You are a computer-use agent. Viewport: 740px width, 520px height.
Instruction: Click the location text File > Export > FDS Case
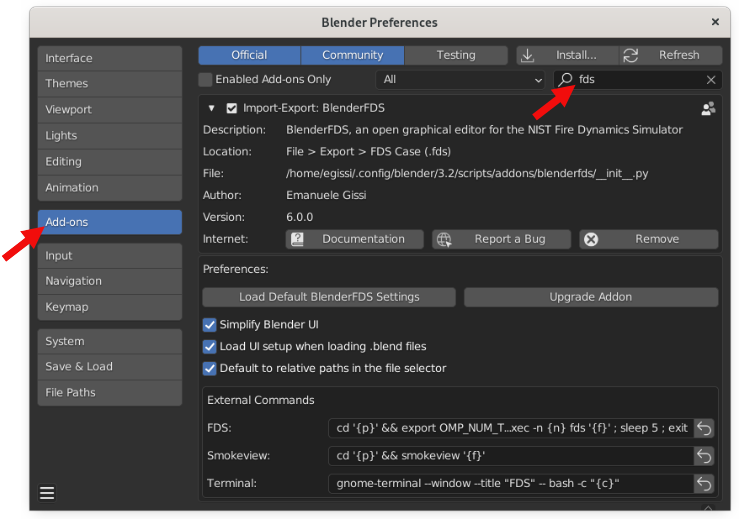click(368, 152)
